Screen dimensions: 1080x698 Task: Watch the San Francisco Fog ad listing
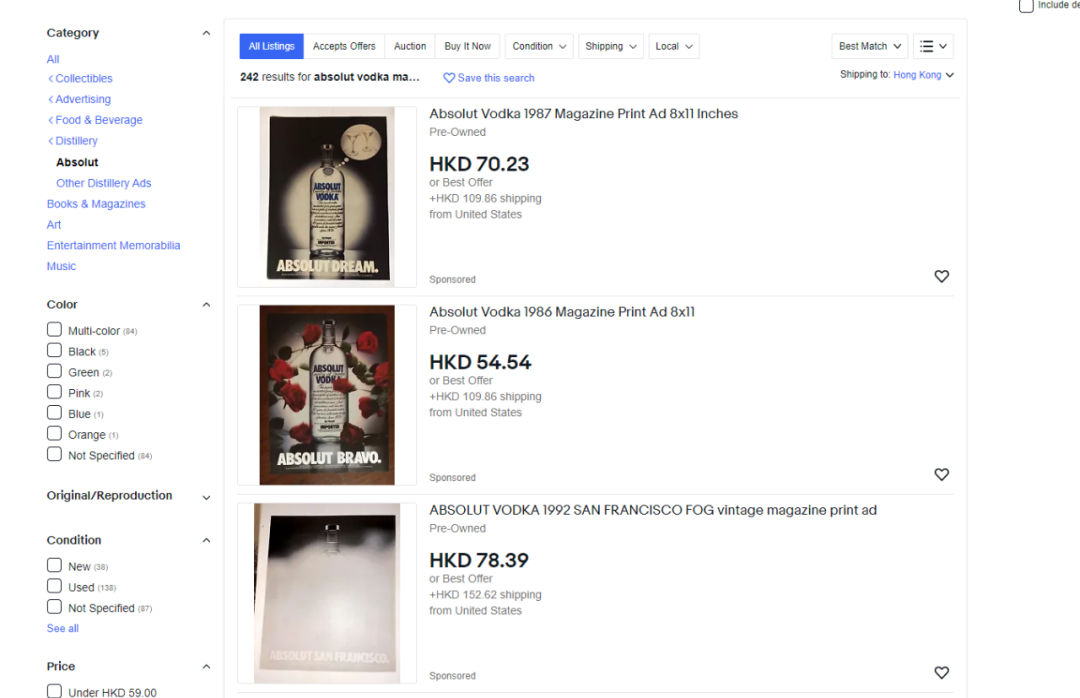point(941,673)
